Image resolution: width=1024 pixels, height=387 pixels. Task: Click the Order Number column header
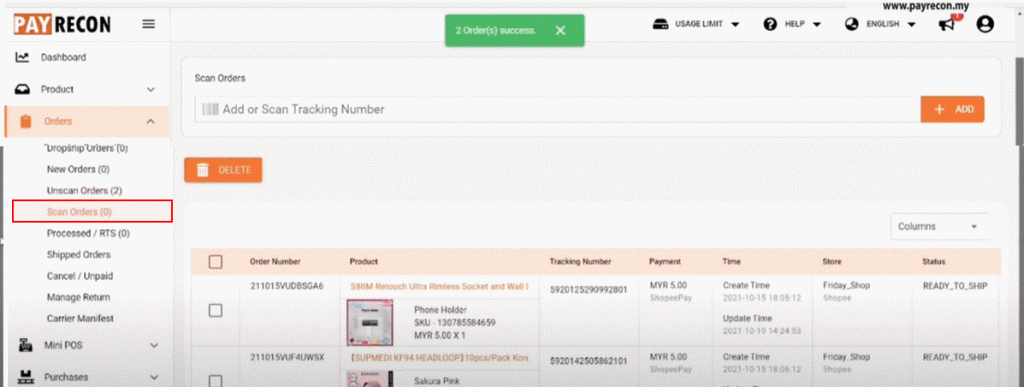(275, 262)
